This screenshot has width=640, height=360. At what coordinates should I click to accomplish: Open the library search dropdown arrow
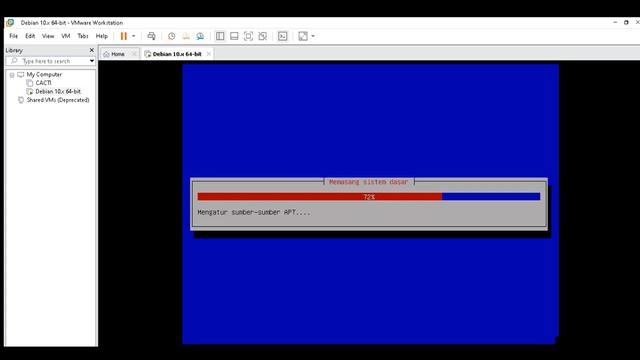(92, 61)
